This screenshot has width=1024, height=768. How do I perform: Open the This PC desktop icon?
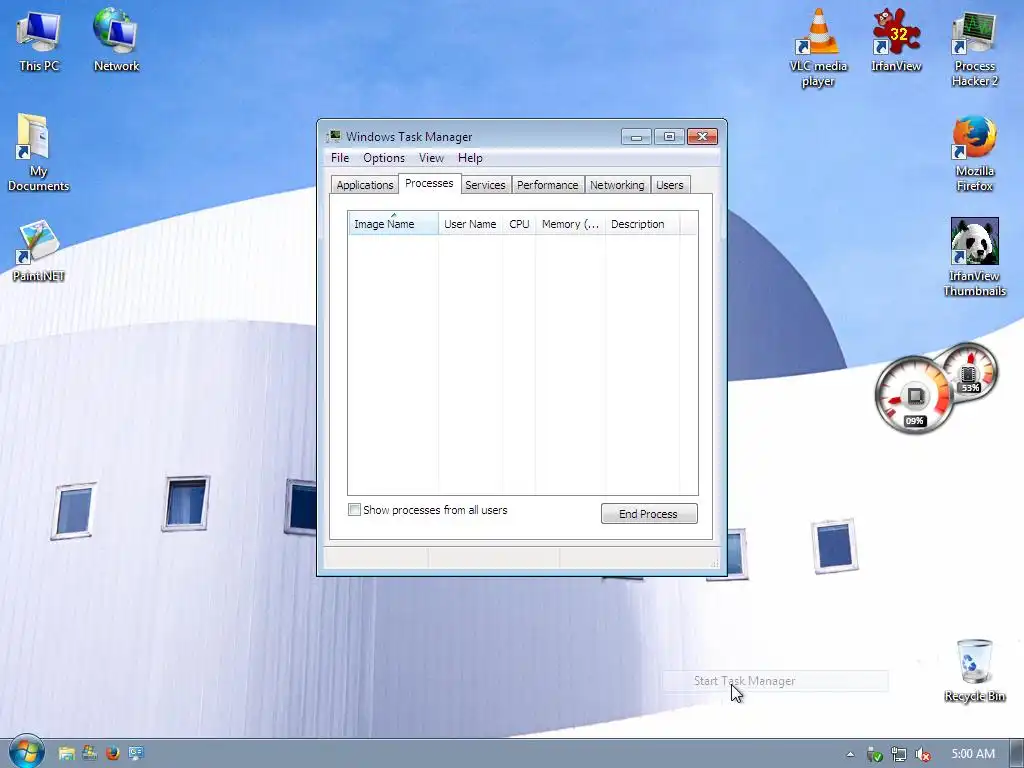pyautogui.click(x=39, y=39)
